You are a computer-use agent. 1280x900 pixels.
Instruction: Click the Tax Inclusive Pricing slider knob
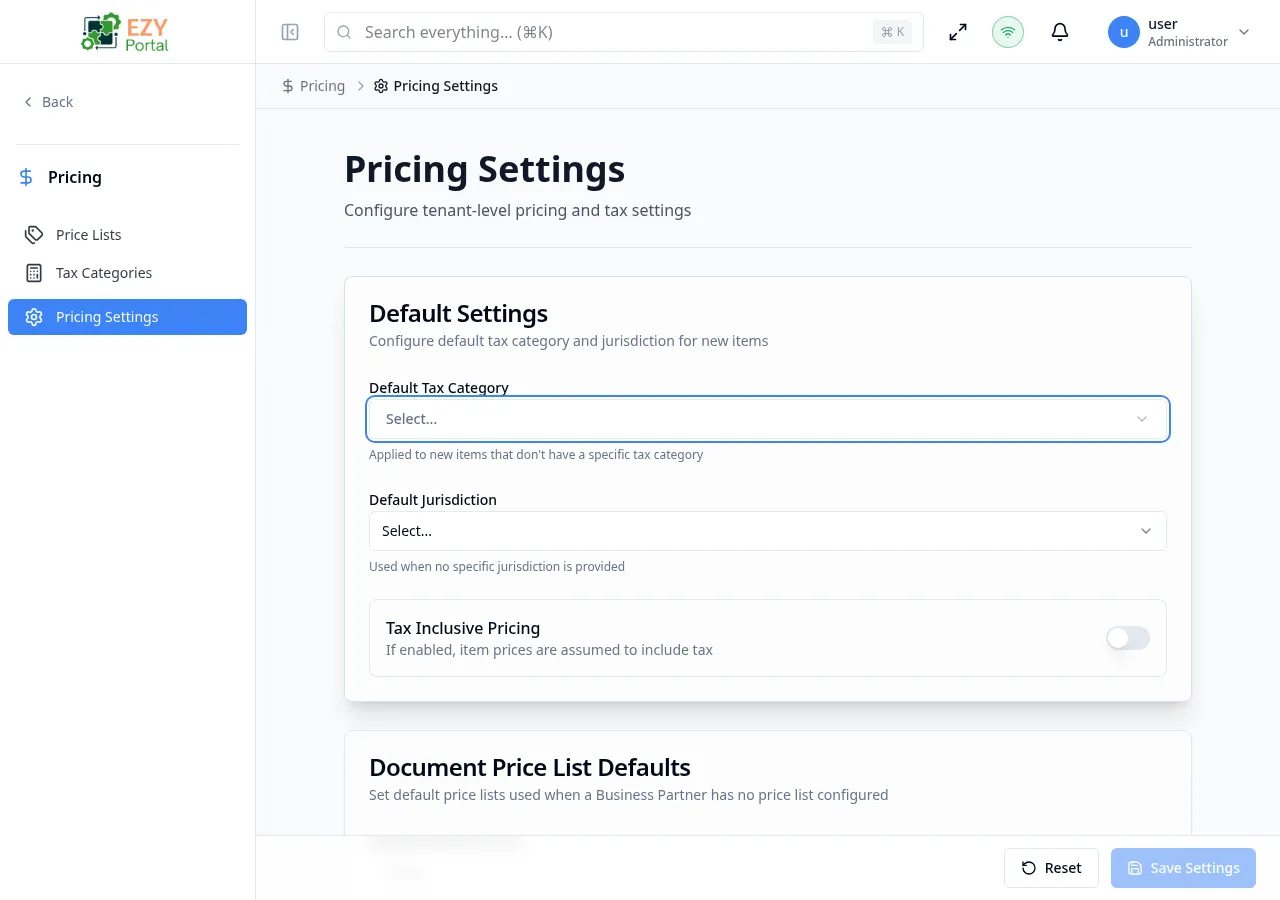click(1118, 638)
